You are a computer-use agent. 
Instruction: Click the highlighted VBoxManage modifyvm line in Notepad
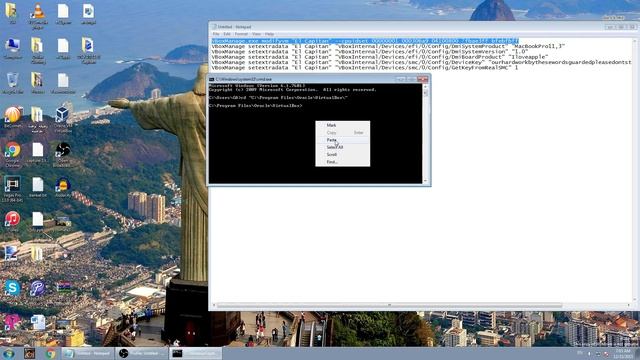(365, 41)
